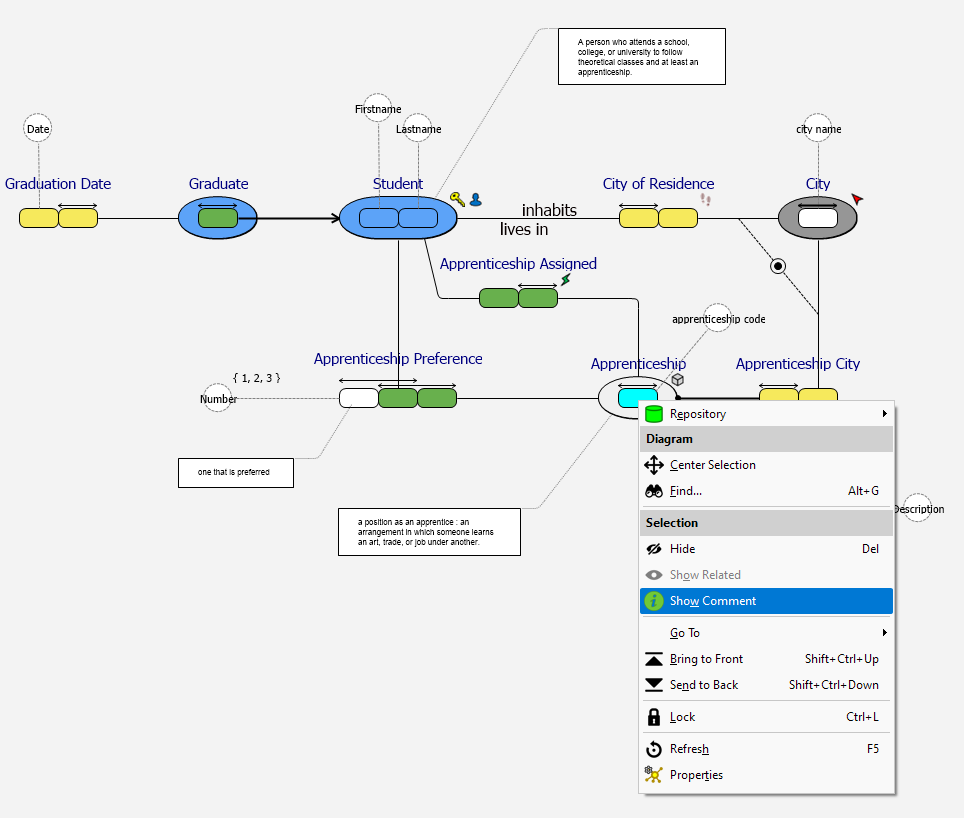The width and height of the screenshot is (964, 818).
Task: Click the green lightning icon by Apprenticeship Assigned
Action: click(x=566, y=280)
